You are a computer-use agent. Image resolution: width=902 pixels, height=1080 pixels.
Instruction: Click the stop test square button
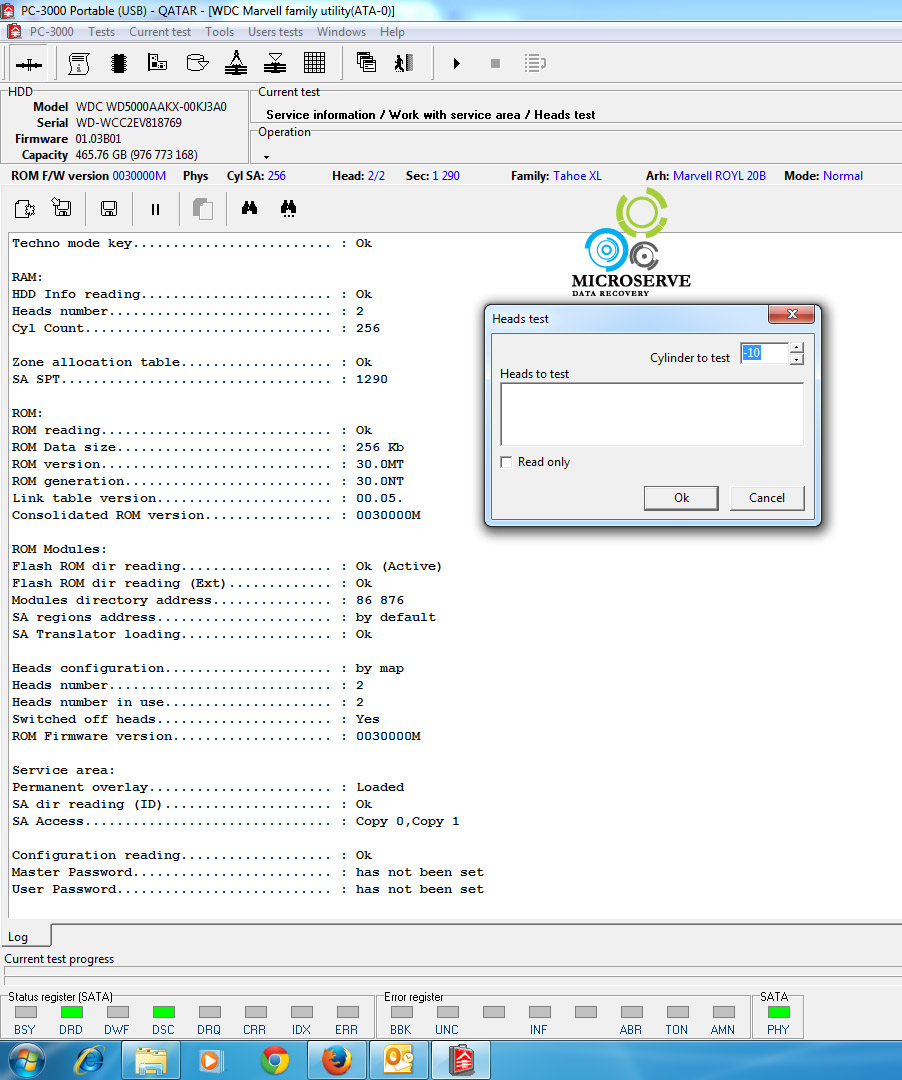pos(495,63)
